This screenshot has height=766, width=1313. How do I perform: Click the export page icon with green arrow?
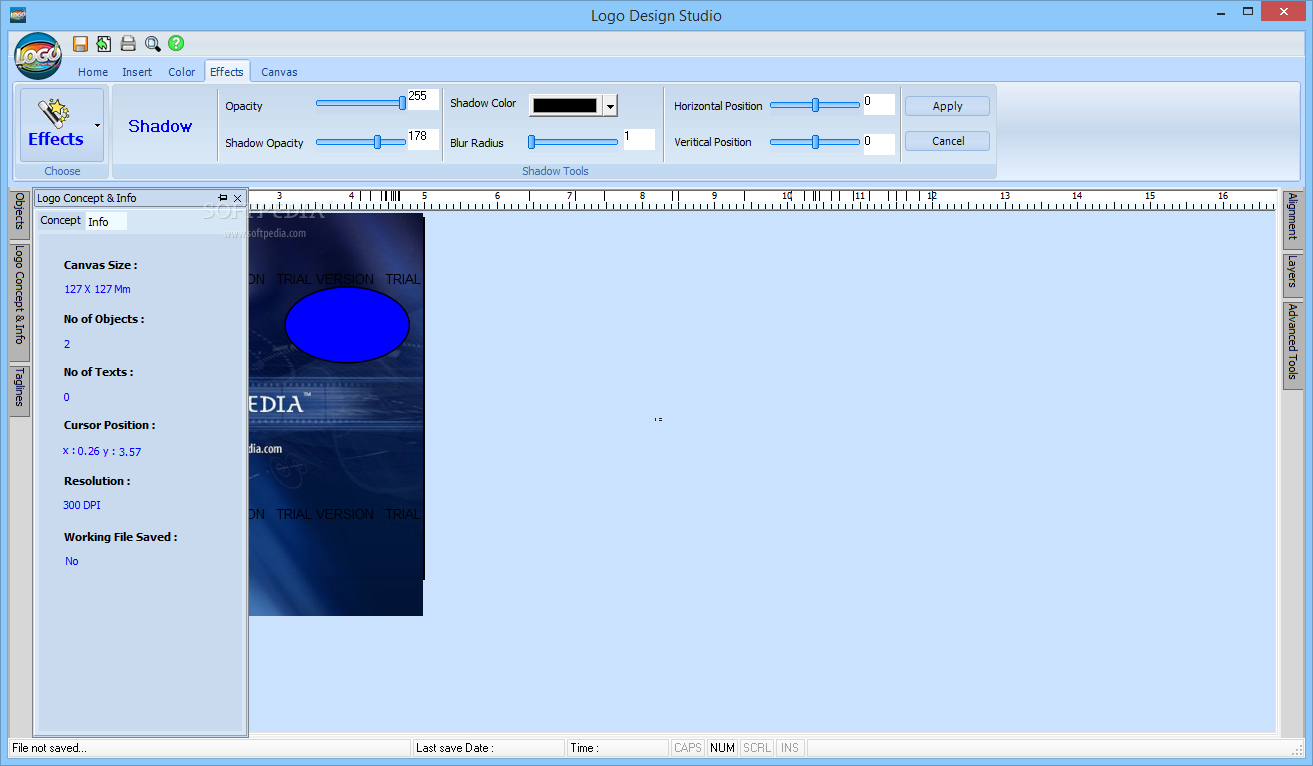[104, 43]
